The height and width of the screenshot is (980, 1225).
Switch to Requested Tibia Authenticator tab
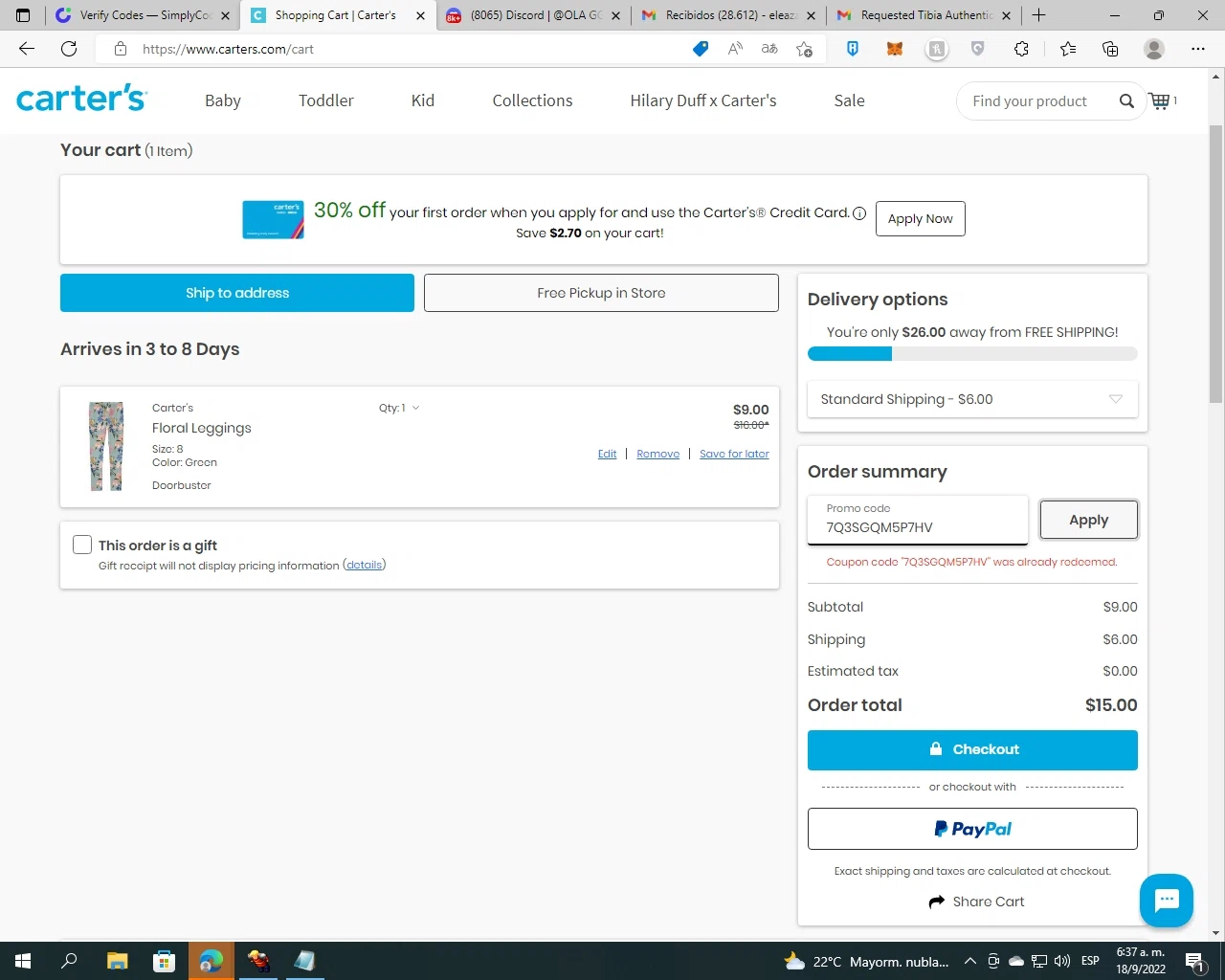922,15
